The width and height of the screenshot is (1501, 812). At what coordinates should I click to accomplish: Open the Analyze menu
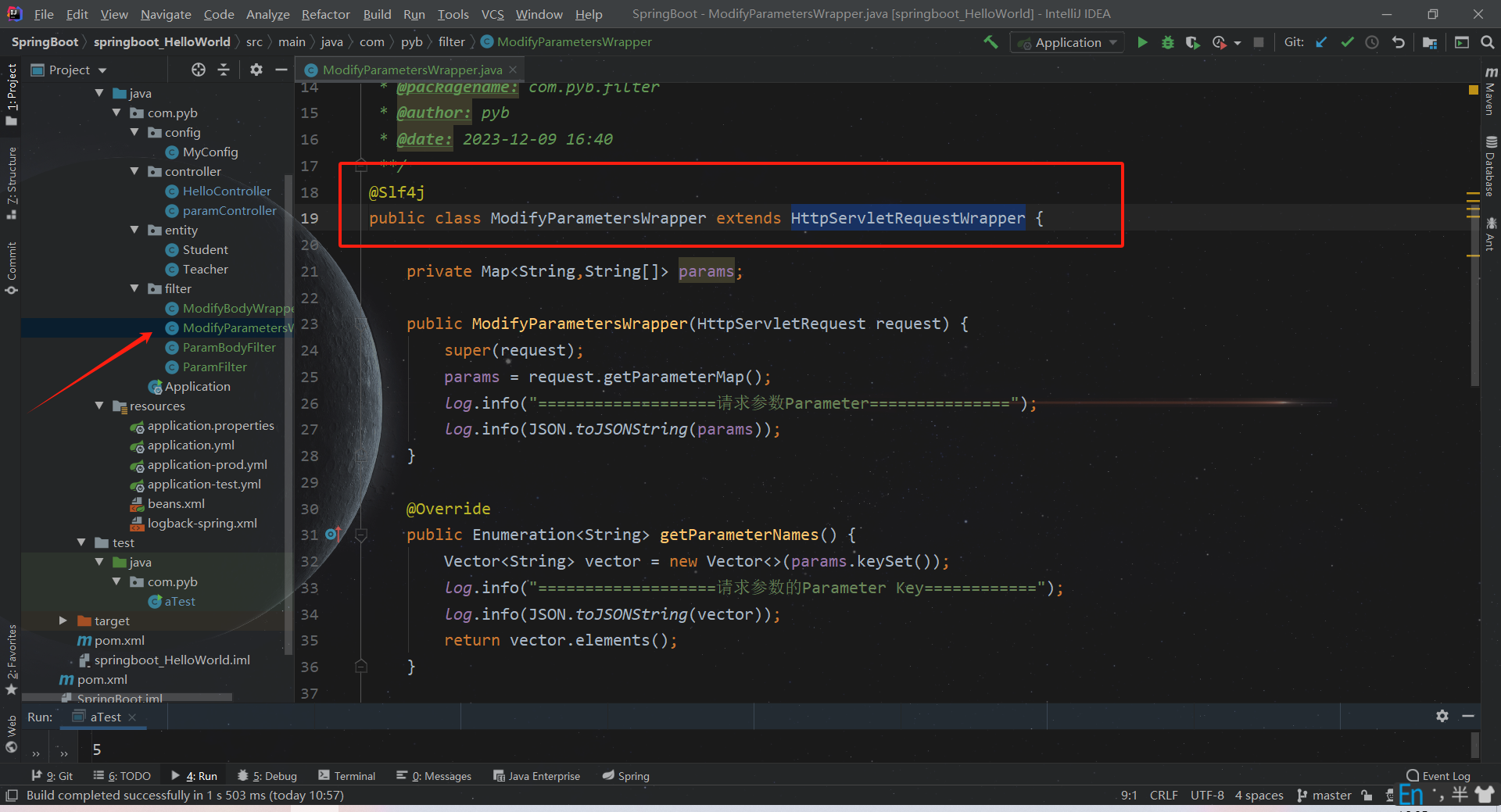pos(267,14)
